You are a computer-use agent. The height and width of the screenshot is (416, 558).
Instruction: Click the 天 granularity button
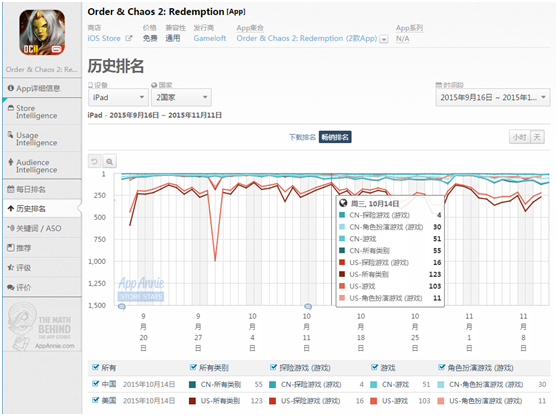coord(537,137)
